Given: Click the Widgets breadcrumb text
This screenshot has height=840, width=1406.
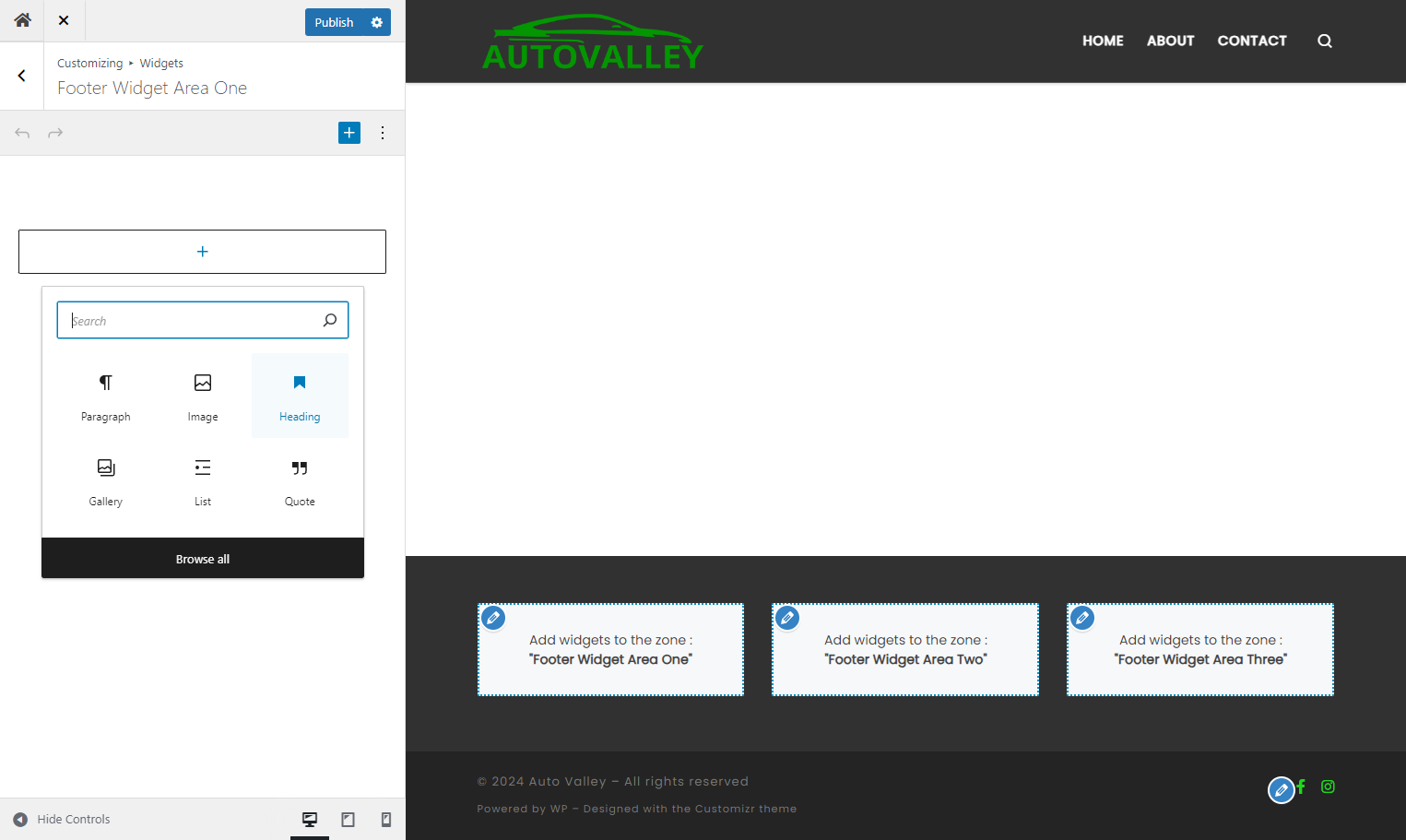Looking at the screenshot, I should click(x=161, y=63).
